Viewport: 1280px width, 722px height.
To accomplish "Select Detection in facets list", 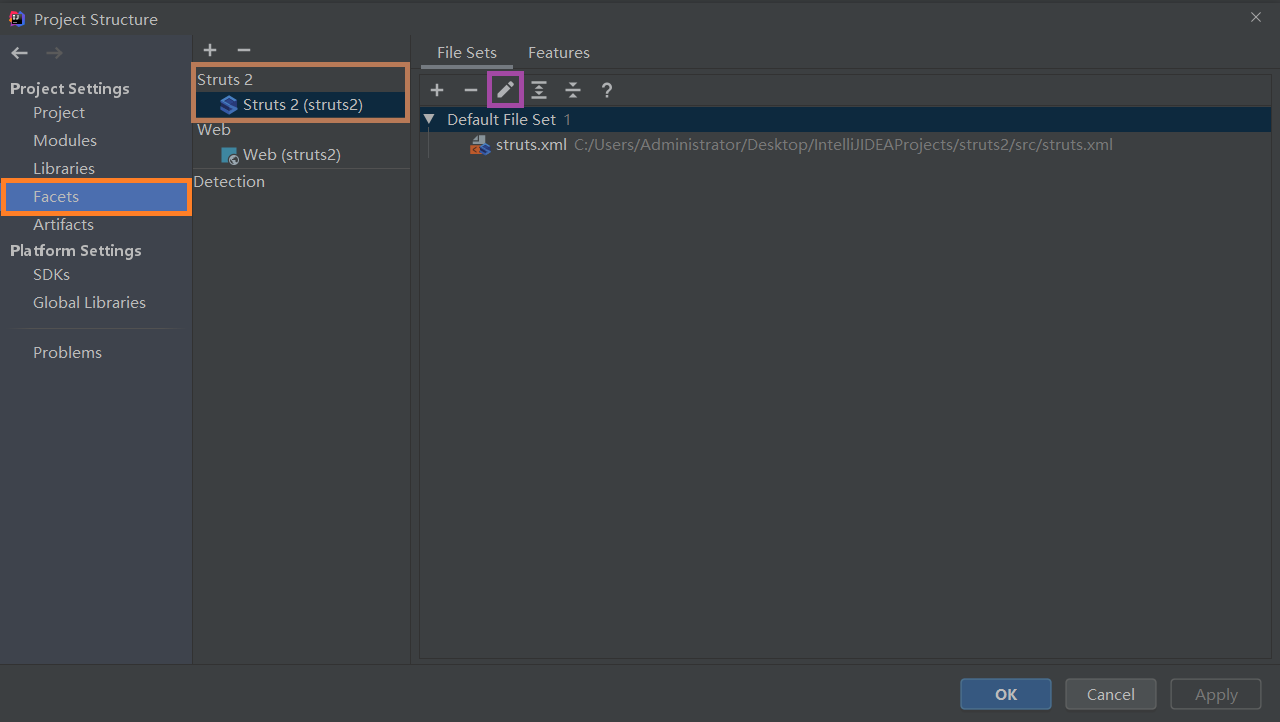I will [x=229, y=182].
